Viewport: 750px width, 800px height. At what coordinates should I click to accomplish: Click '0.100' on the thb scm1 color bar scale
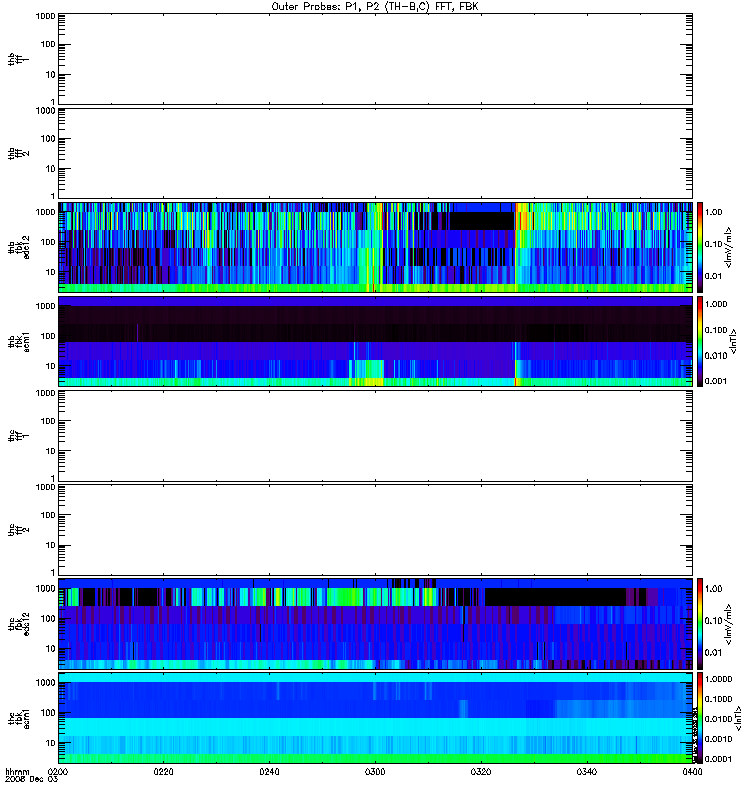[x=716, y=330]
